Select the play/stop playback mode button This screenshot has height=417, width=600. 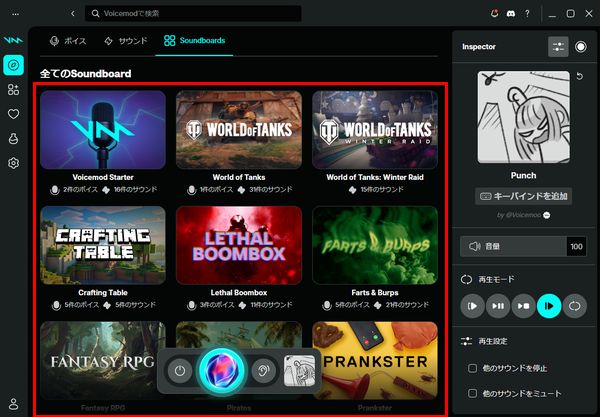pos(523,306)
